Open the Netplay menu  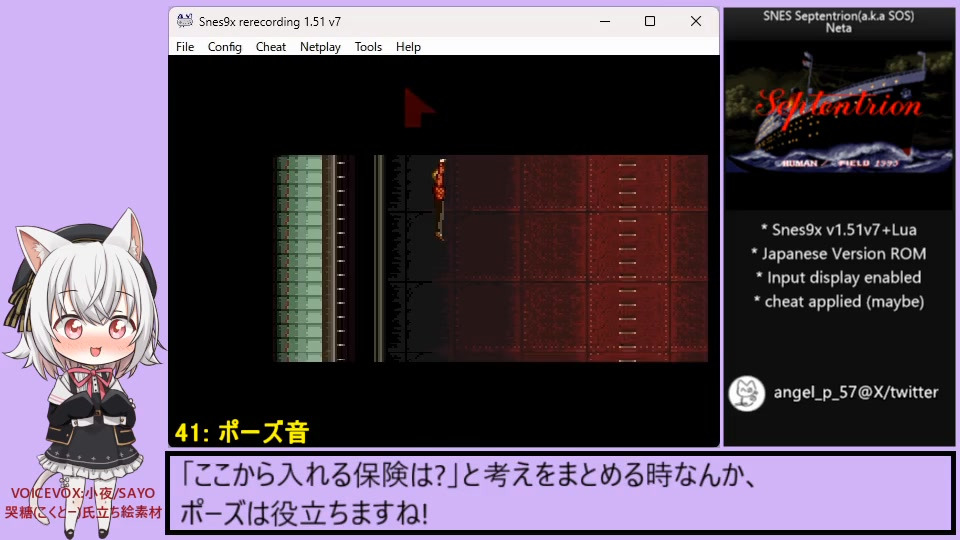(x=320, y=47)
